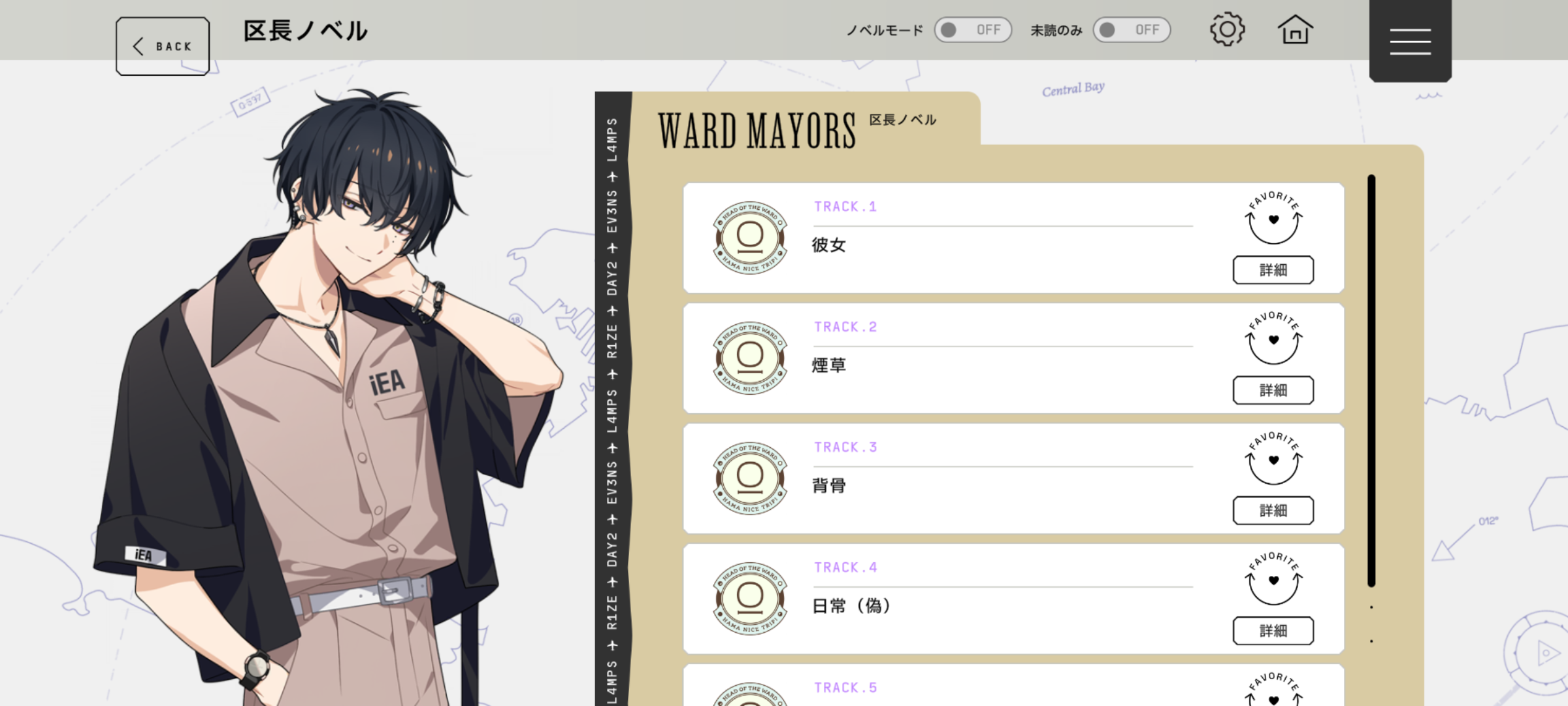Go to home via house icon
This screenshot has height=706, width=1568.
click(x=1295, y=29)
